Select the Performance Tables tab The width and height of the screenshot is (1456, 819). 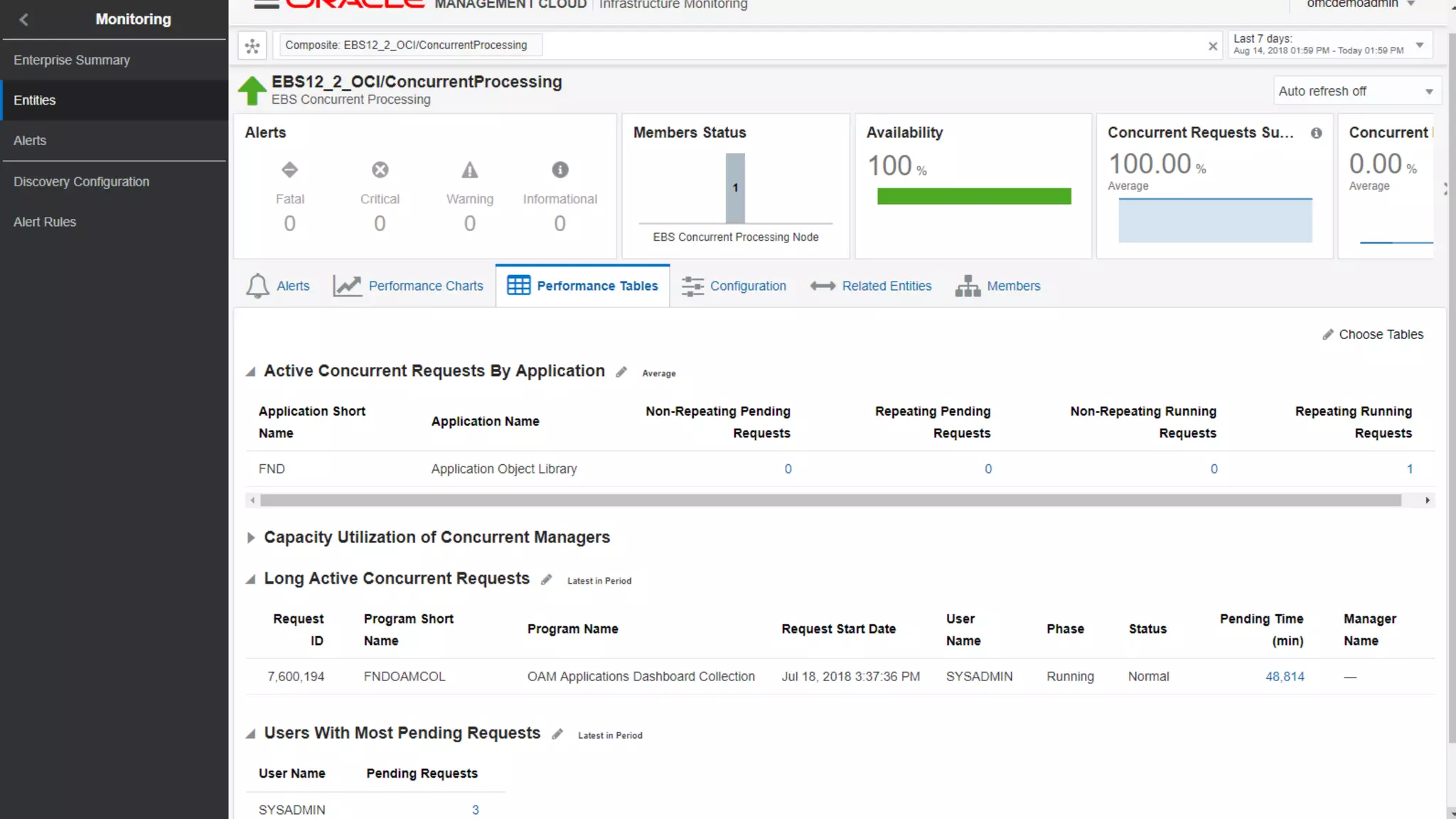[x=582, y=286]
